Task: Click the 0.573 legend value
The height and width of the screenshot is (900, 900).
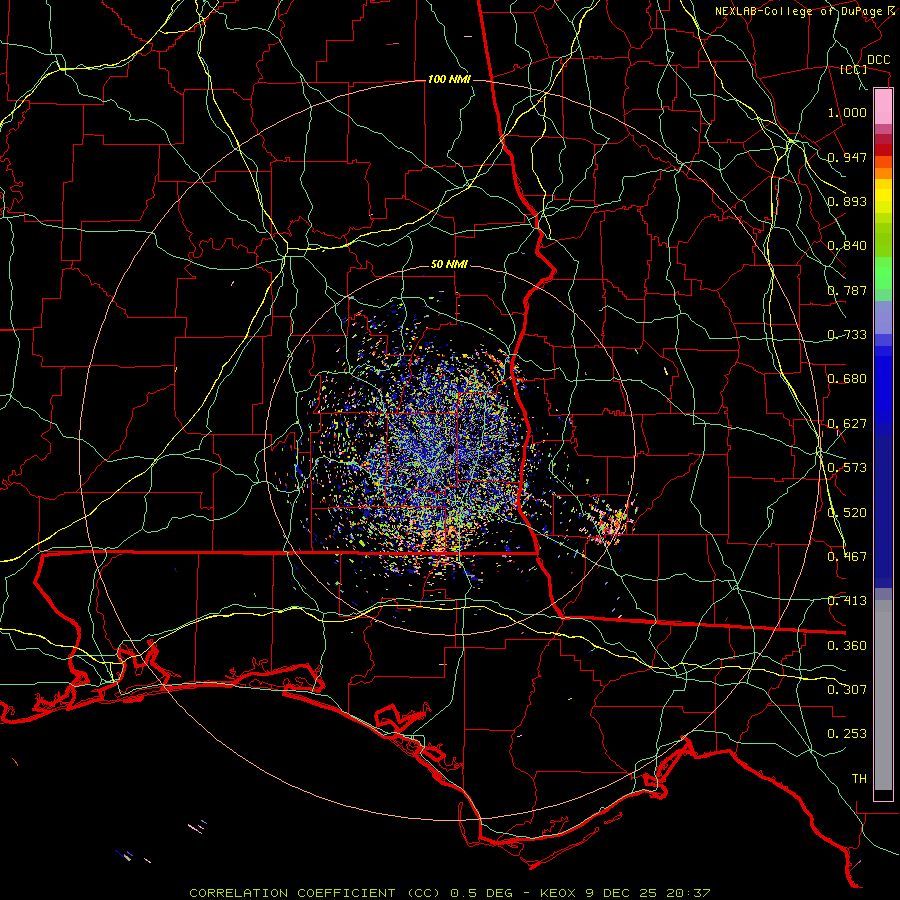Action: (x=847, y=468)
